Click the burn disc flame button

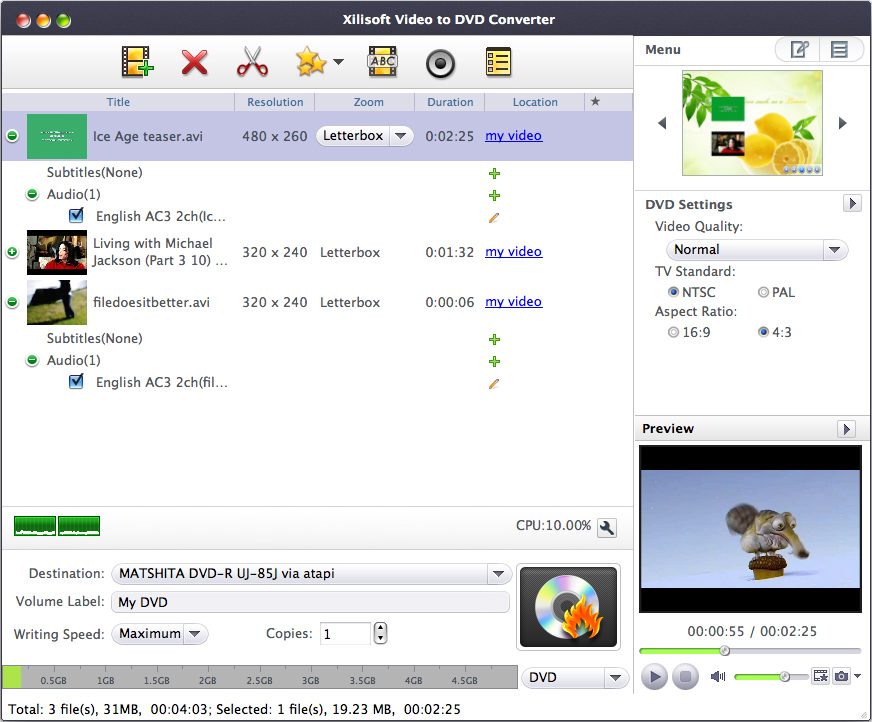coord(569,608)
